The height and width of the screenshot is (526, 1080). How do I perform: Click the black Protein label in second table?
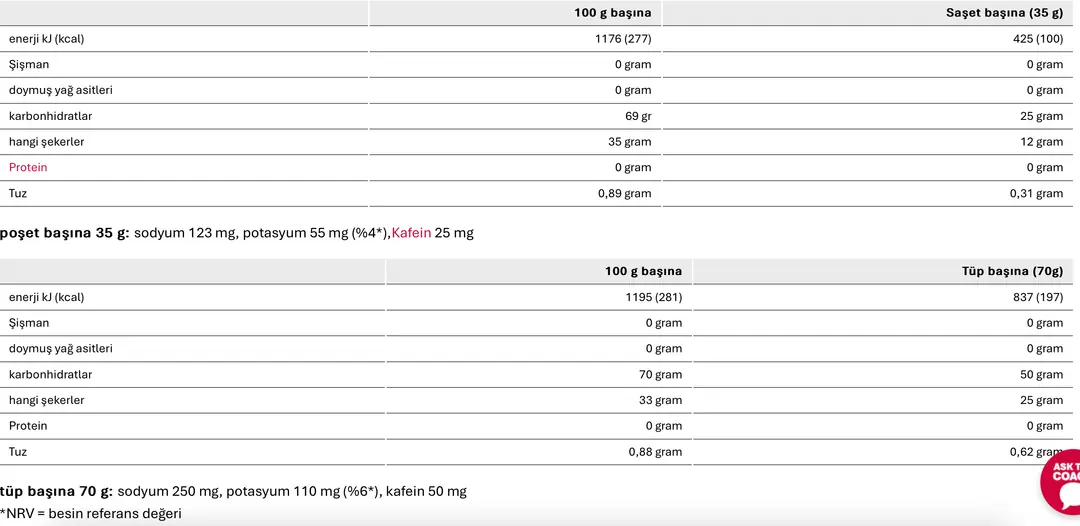tap(28, 426)
